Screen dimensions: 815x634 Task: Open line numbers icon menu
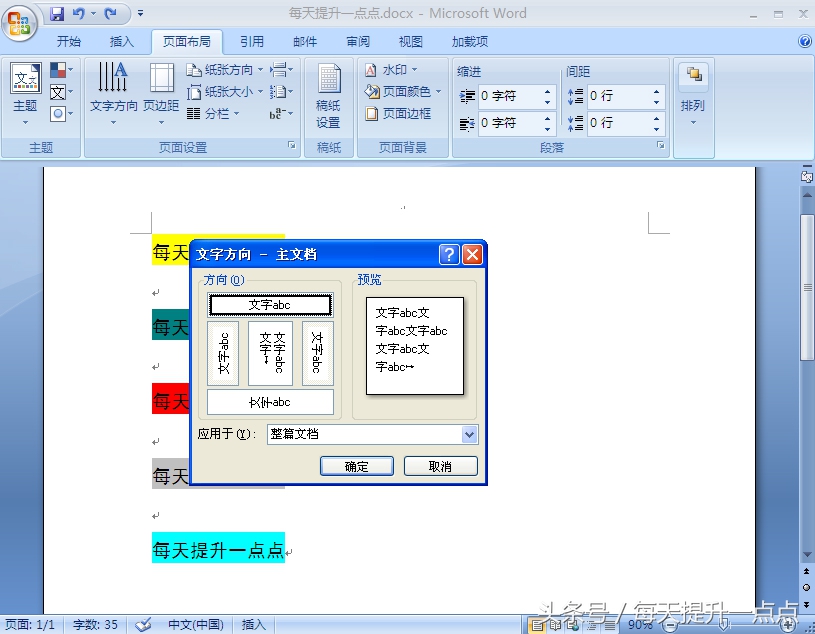pyautogui.click(x=281, y=92)
